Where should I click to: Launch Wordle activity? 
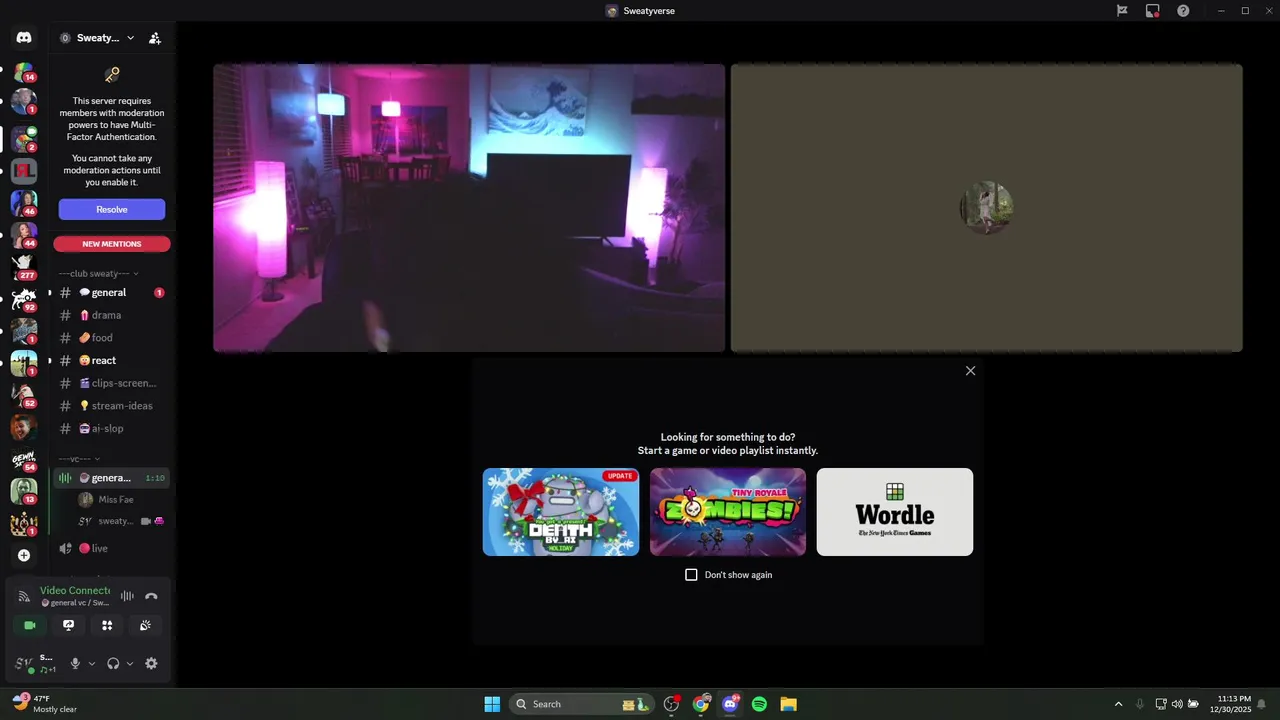point(895,512)
